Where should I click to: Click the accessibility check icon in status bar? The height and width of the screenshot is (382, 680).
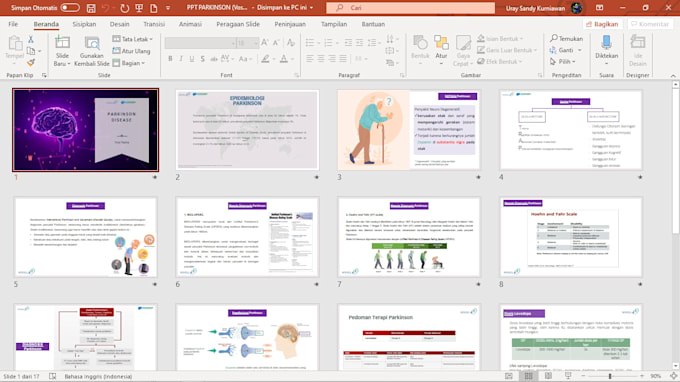(52, 376)
